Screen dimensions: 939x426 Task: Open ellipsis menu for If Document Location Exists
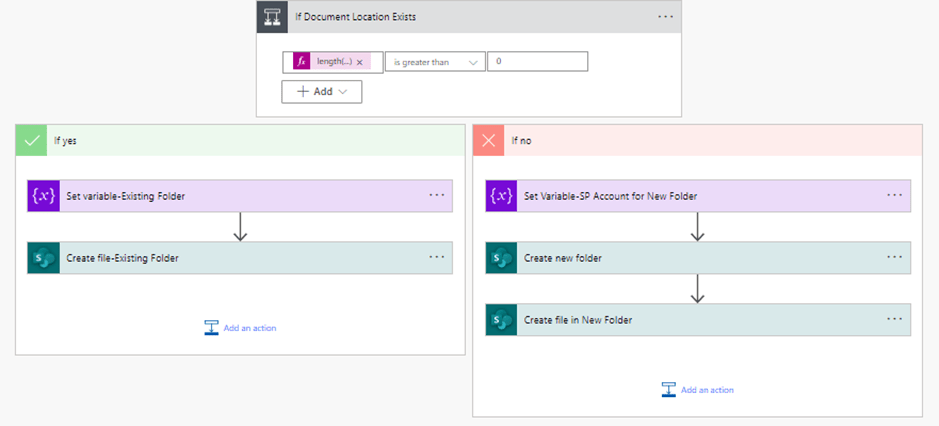(665, 16)
